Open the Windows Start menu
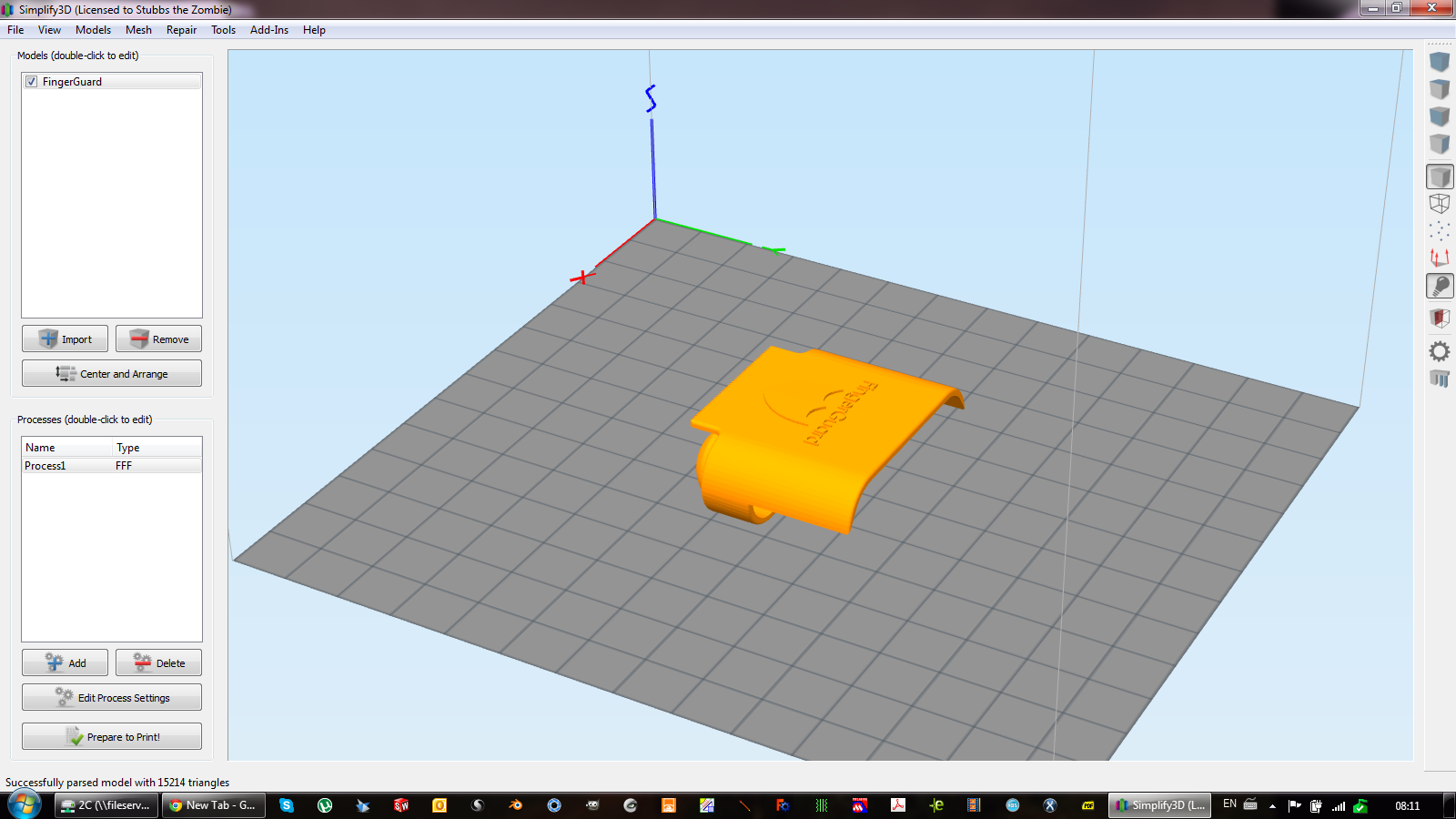Image resolution: width=1456 pixels, height=819 pixels. pos(25,805)
